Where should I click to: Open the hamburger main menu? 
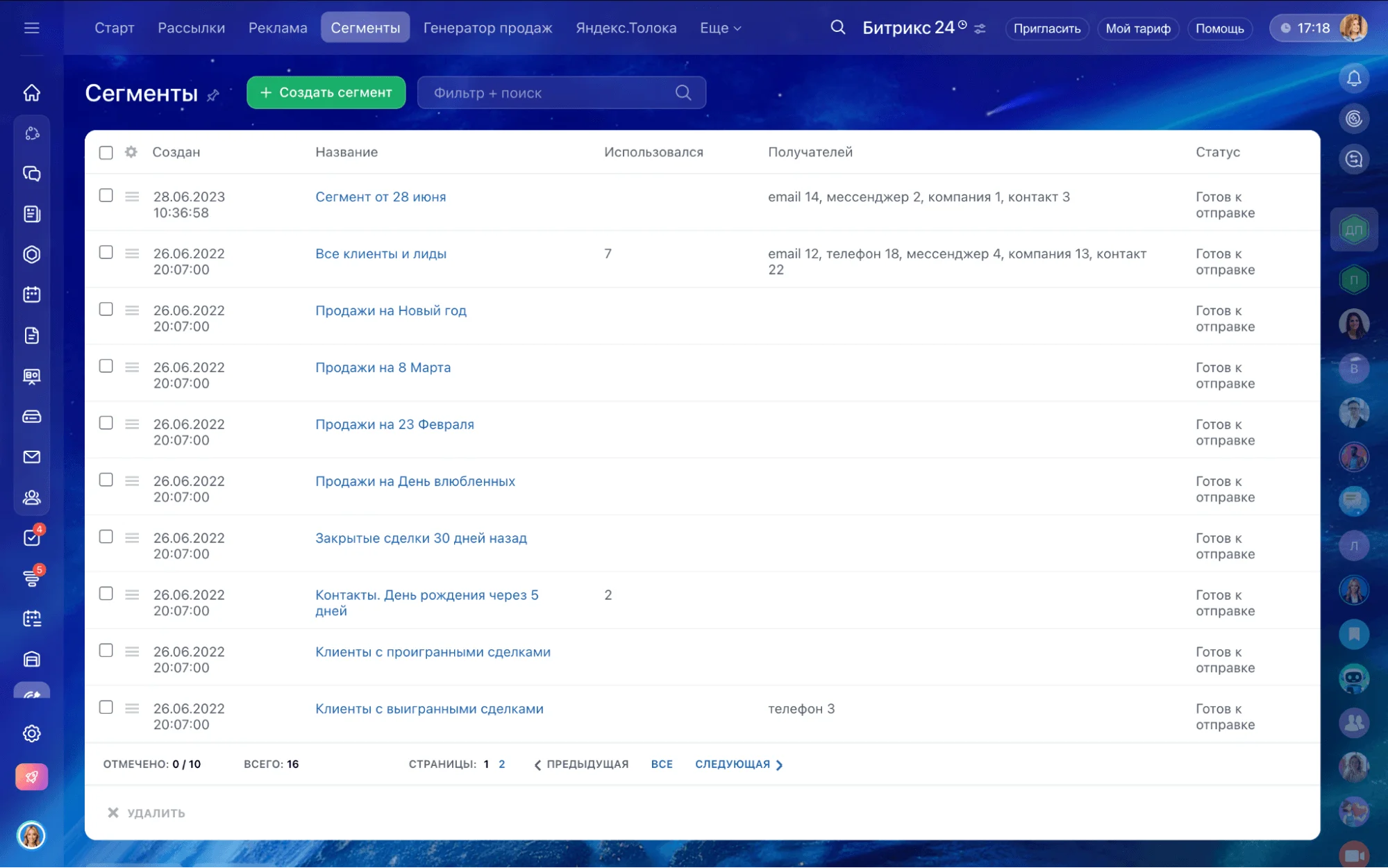tap(32, 28)
